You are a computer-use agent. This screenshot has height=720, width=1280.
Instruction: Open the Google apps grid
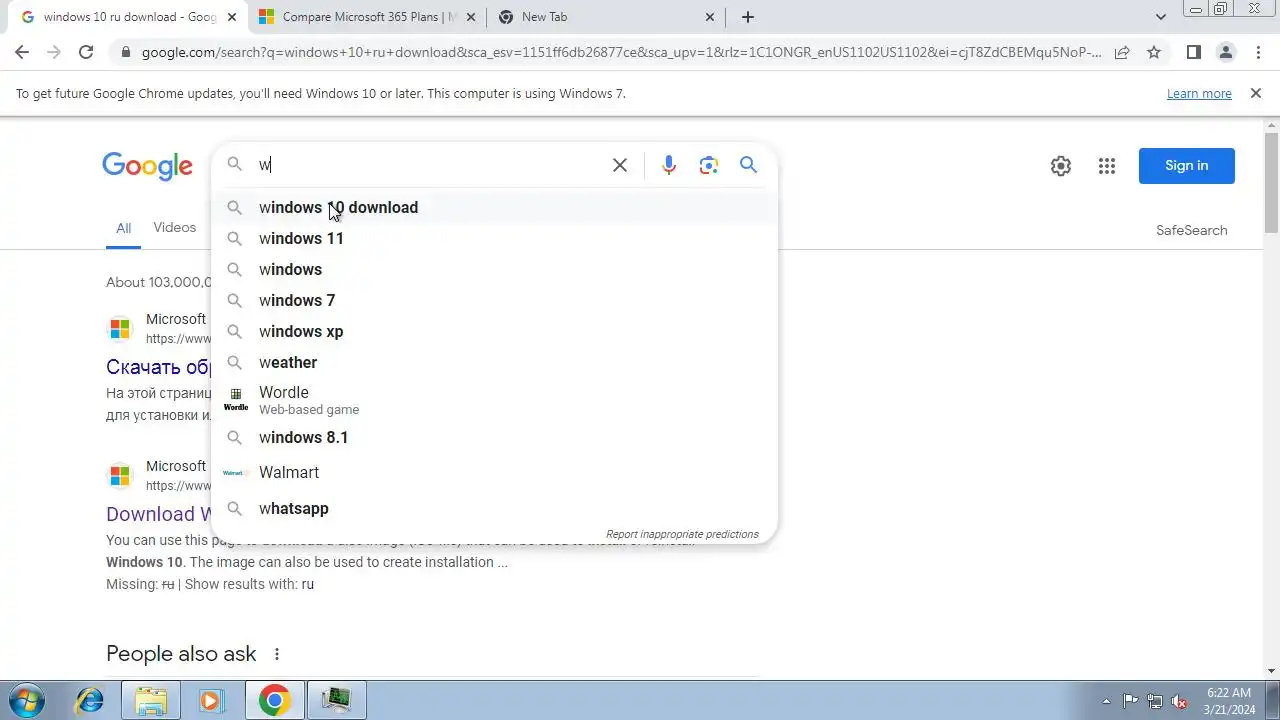click(1106, 166)
